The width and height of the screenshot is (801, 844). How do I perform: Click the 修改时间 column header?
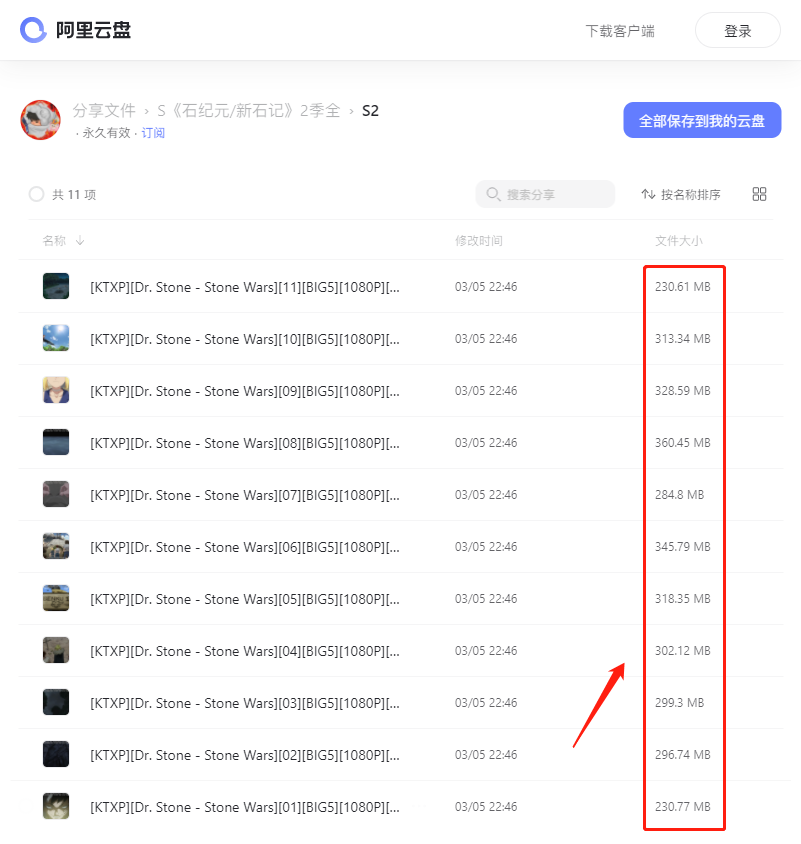click(479, 241)
